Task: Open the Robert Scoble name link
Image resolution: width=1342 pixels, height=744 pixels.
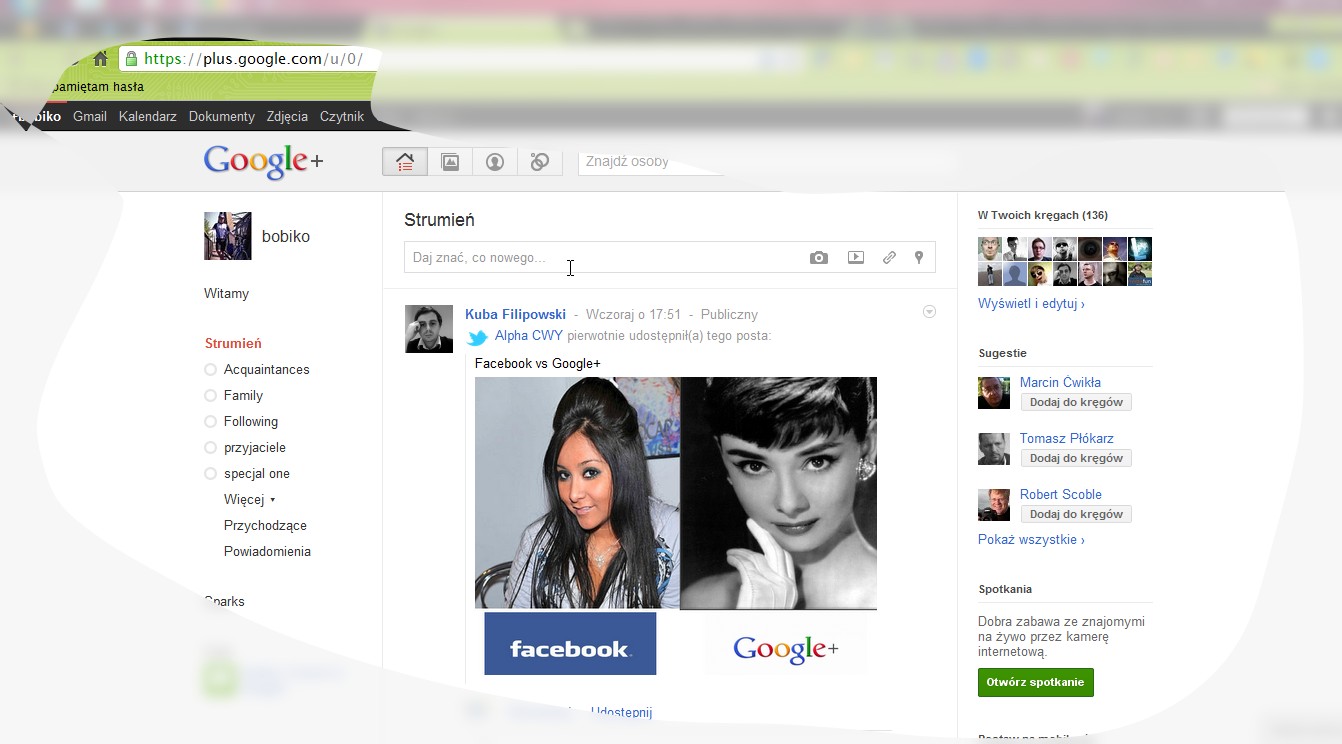Action: tap(1060, 494)
